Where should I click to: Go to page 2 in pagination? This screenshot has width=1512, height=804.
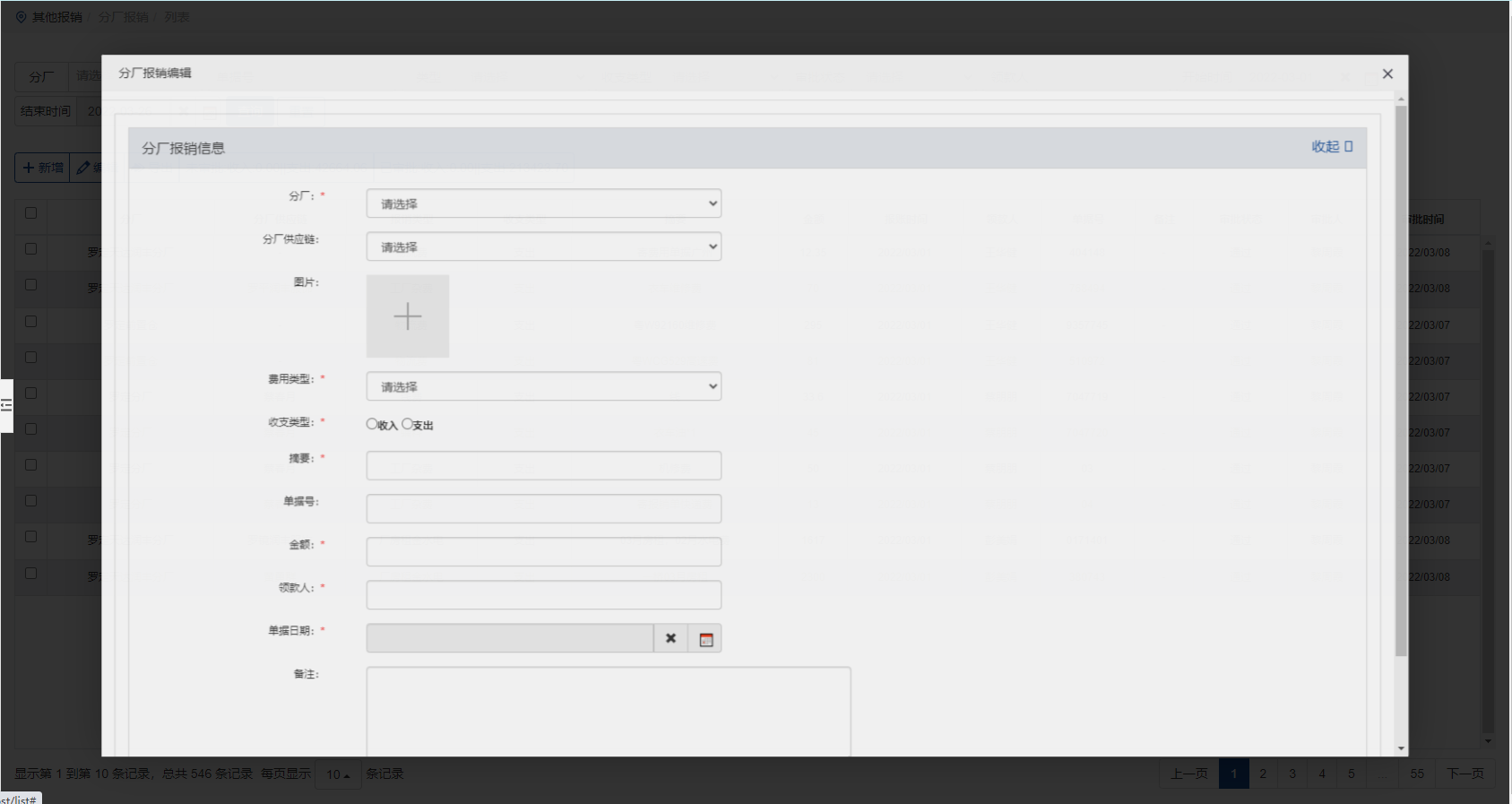pos(1263,774)
